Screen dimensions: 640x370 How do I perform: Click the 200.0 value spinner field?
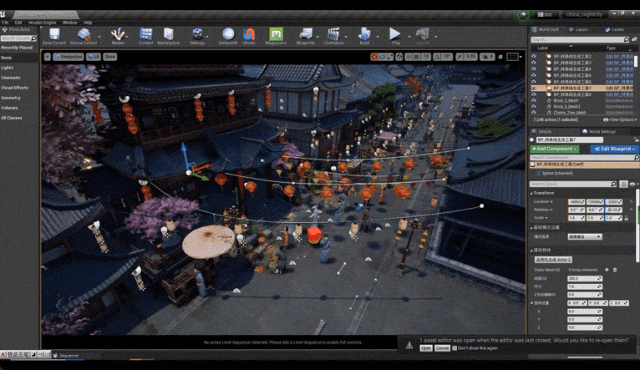[584, 279]
